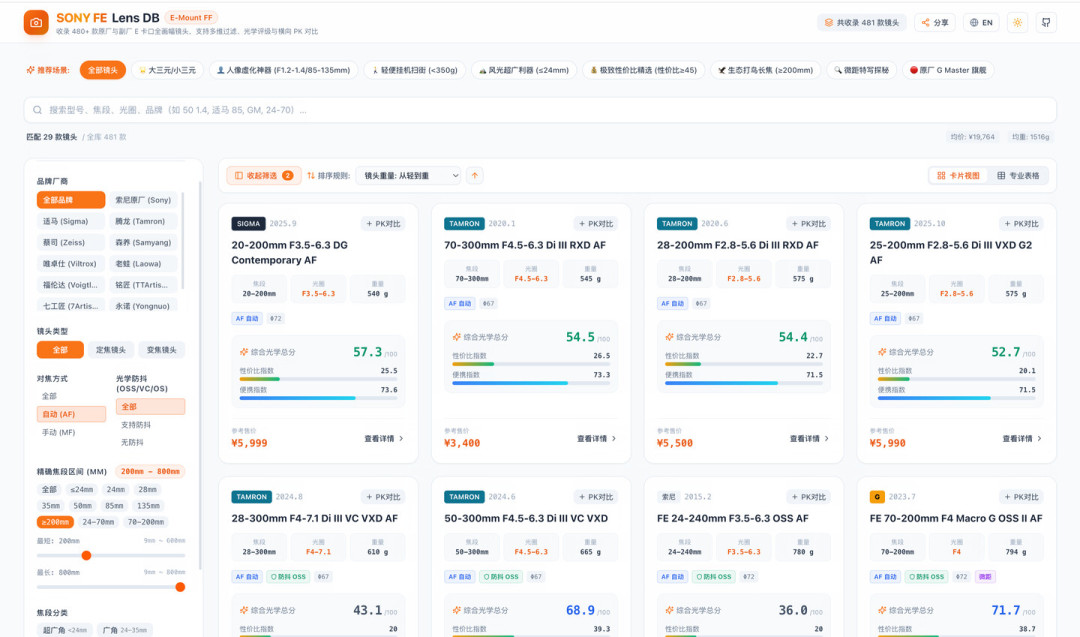1080x637 pixels.
Task: Switch language with the EN button
Action: pos(981,23)
